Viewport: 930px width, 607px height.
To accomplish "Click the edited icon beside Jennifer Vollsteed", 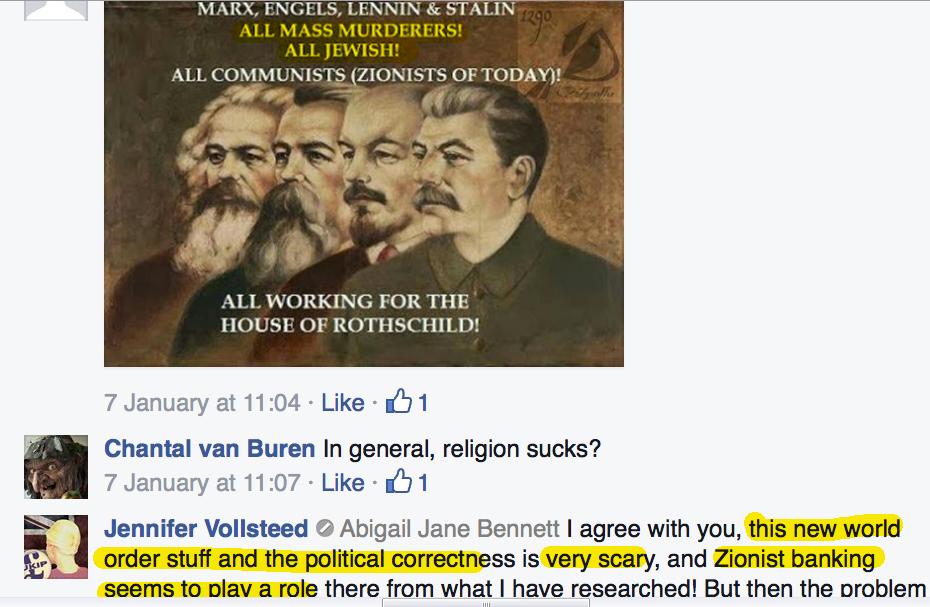I will click(x=324, y=528).
